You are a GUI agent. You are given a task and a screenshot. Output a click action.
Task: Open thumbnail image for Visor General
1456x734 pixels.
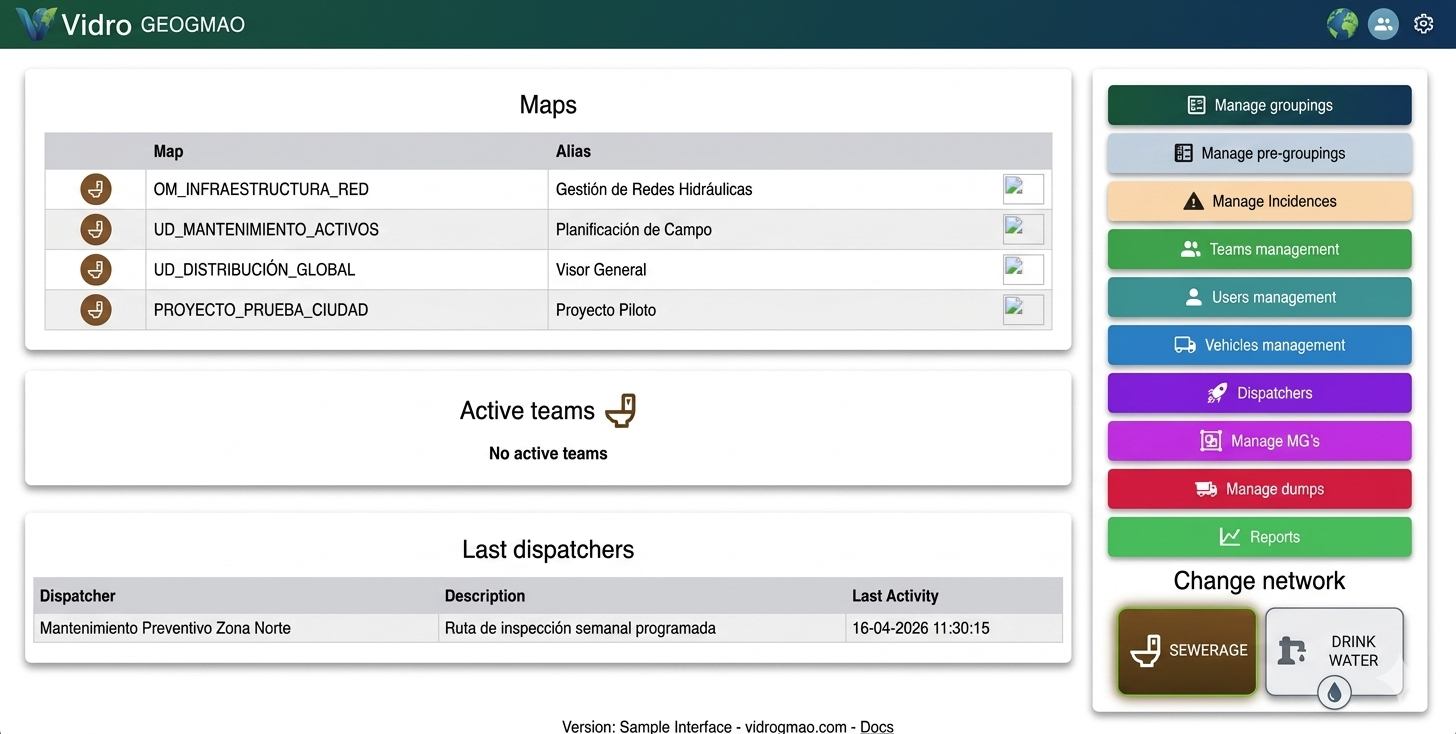click(x=1023, y=269)
